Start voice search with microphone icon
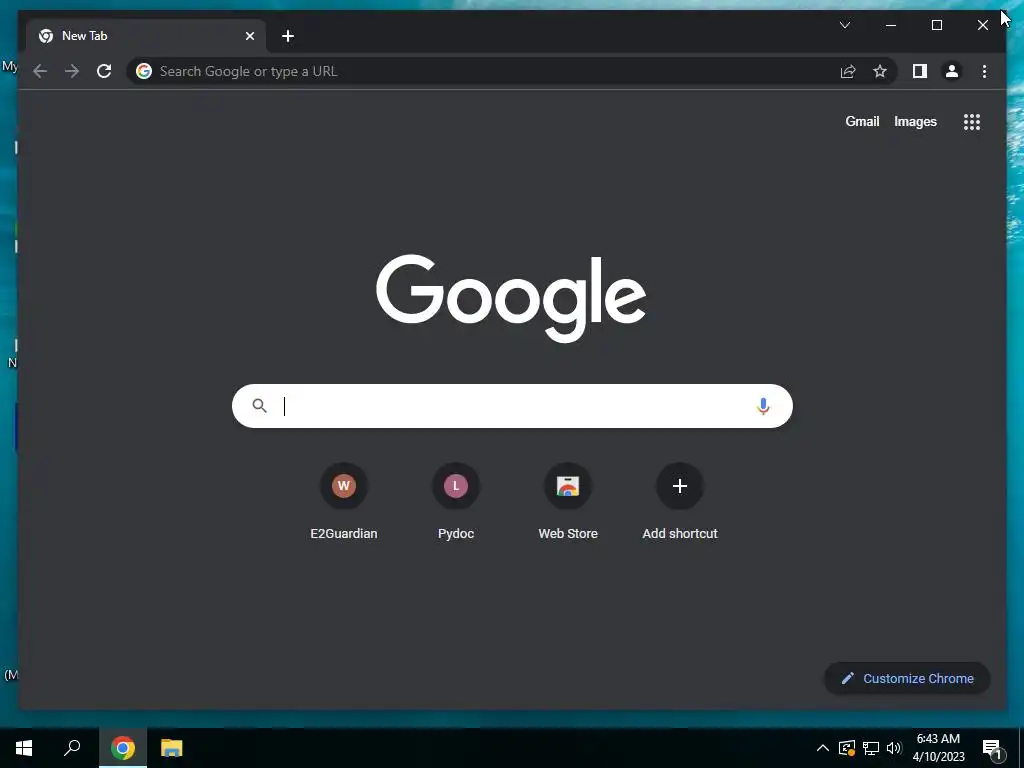Image resolution: width=1024 pixels, height=768 pixels. (763, 406)
